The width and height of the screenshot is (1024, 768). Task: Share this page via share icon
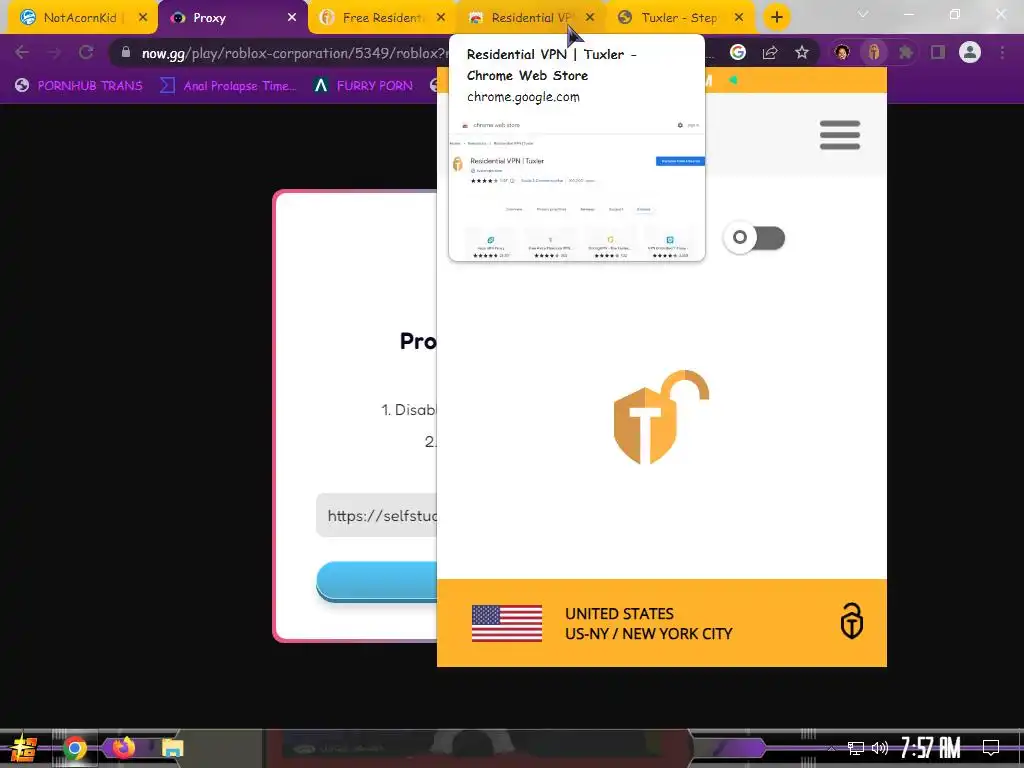(x=770, y=52)
